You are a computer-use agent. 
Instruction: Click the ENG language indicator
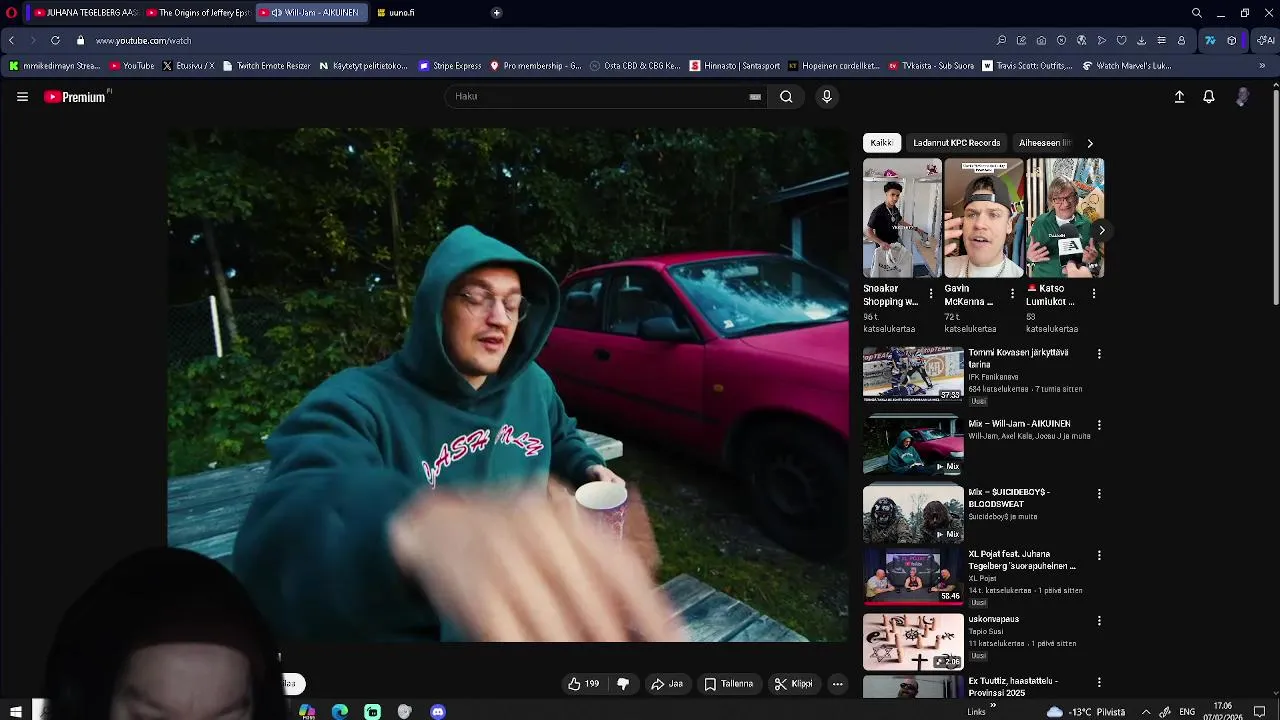coord(1187,712)
